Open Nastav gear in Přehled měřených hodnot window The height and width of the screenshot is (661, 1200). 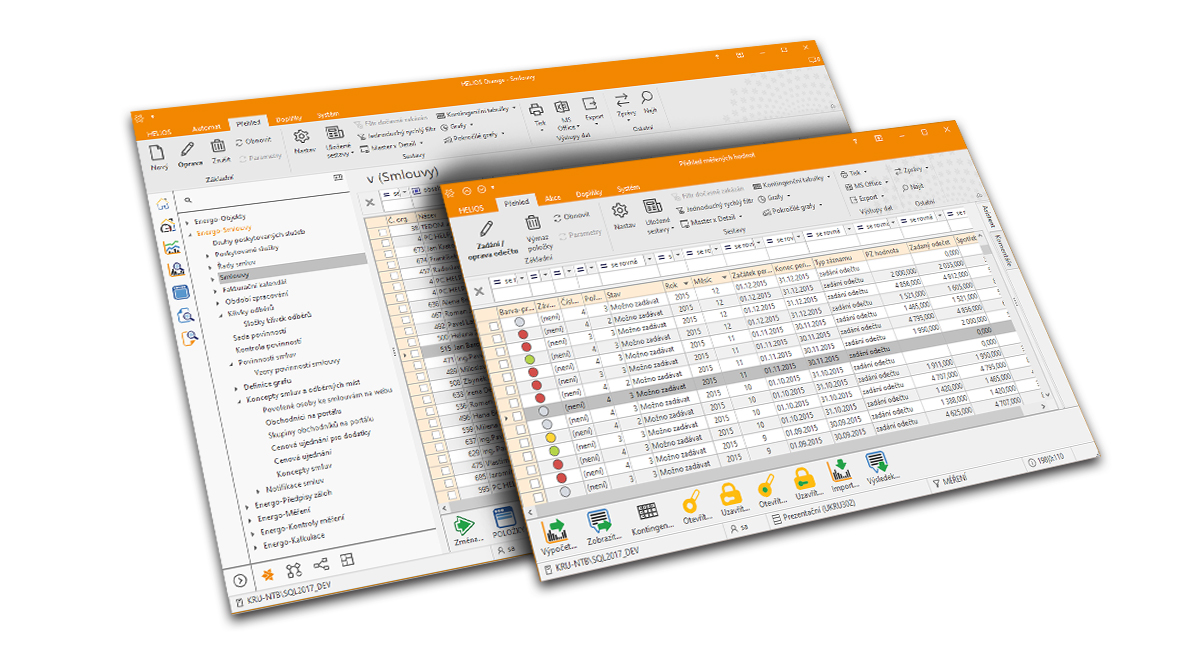pyautogui.click(x=620, y=210)
